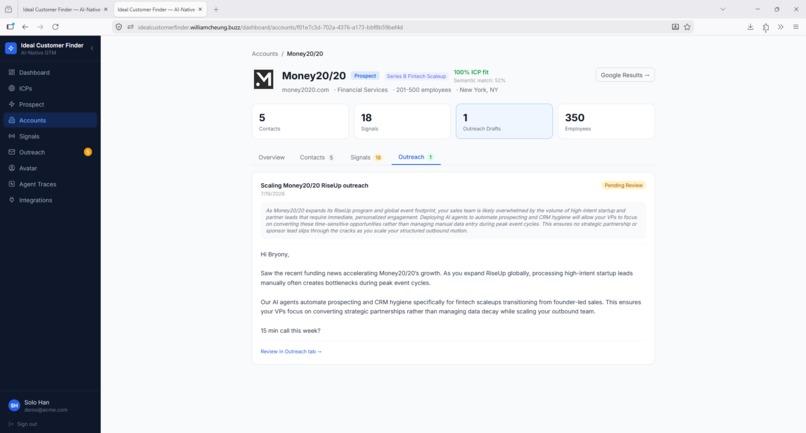Click the SH user avatar
Viewport: 806px width, 433px height.
[x=14, y=406]
